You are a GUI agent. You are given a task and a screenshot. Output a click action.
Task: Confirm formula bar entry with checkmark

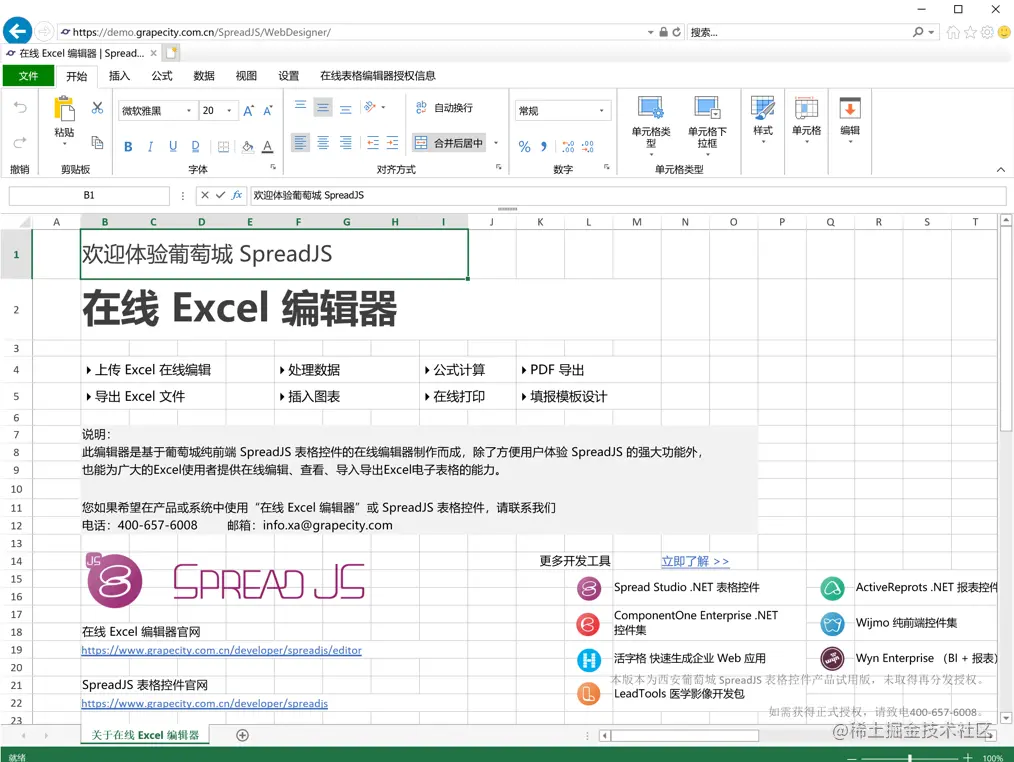[221, 195]
